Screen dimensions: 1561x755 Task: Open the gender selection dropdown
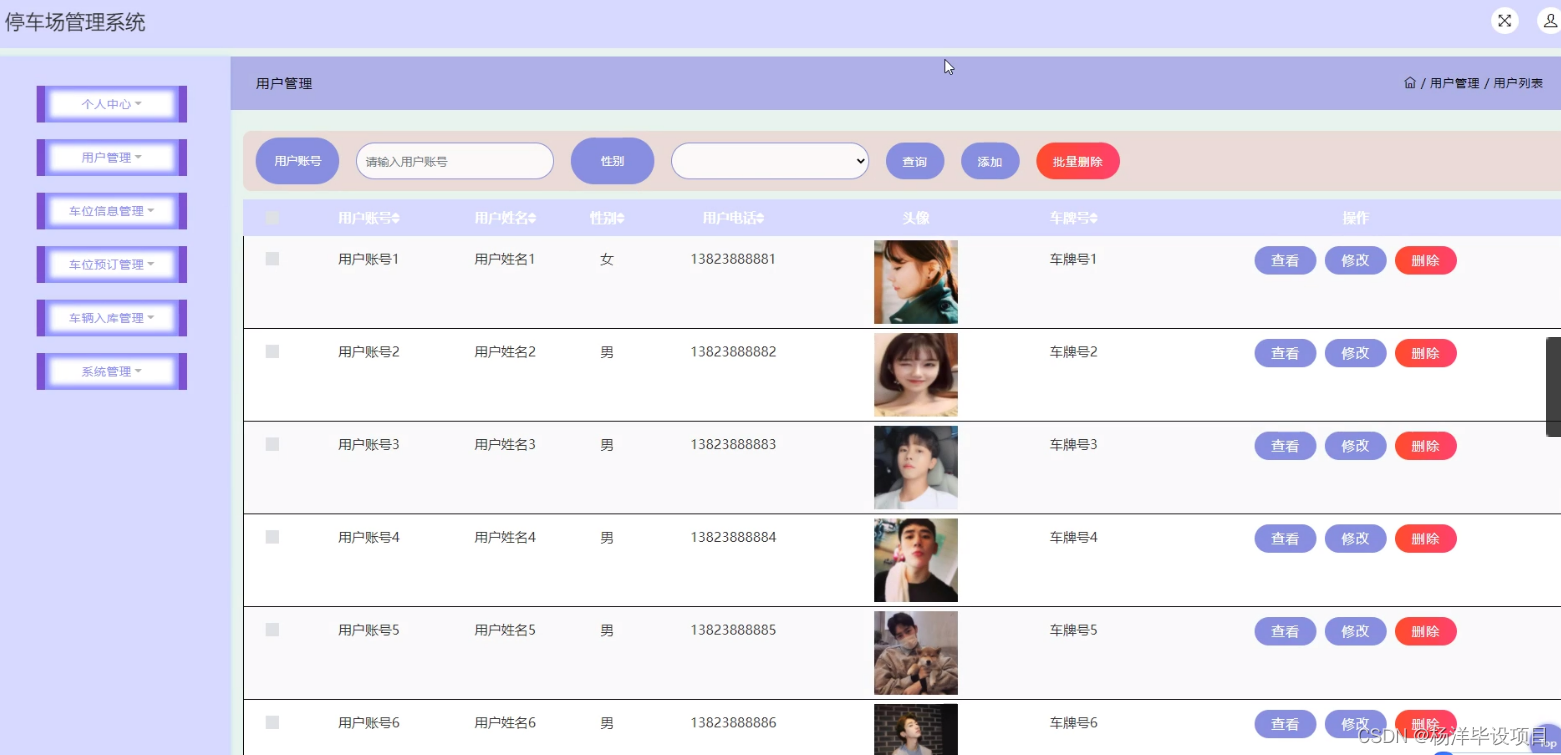point(769,160)
